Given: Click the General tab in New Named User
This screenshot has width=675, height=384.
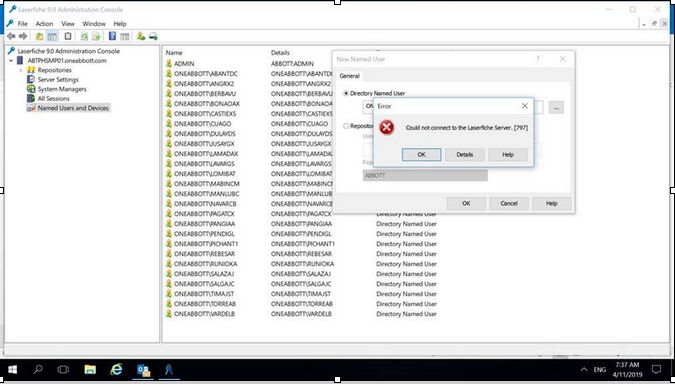Looking at the screenshot, I should (349, 76).
